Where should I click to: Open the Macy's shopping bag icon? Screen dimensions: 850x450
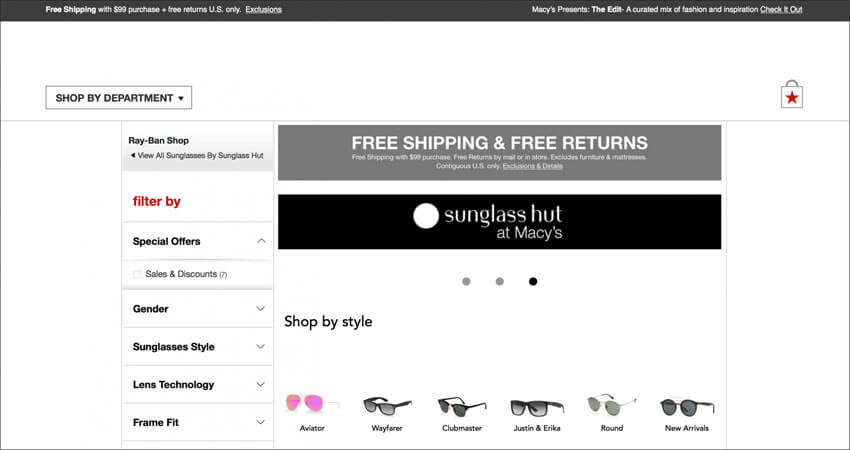(x=792, y=94)
